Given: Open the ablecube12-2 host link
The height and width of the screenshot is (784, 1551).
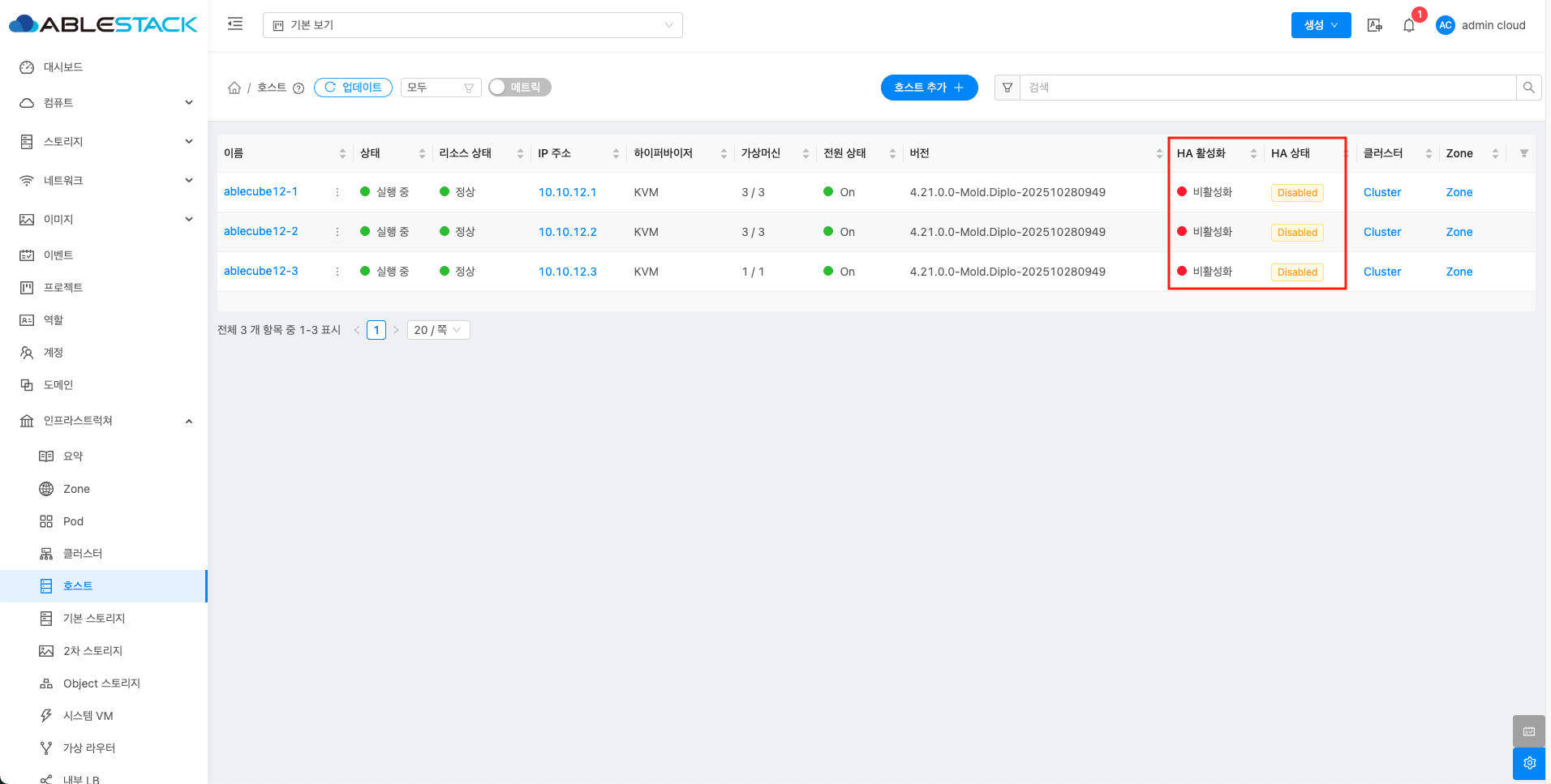Looking at the screenshot, I should tap(260, 232).
